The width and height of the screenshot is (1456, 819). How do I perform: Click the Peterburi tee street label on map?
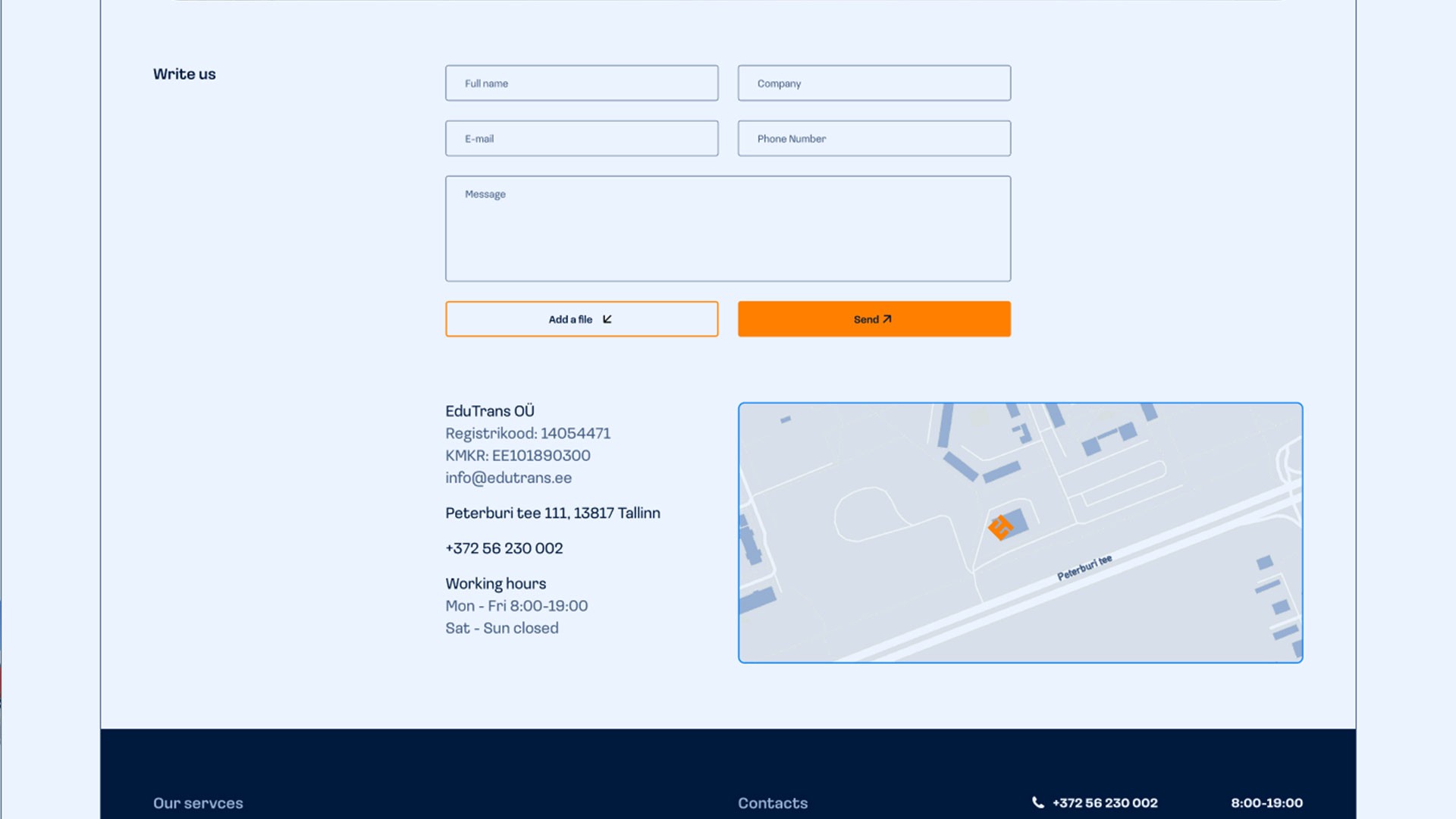click(1084, 568)
